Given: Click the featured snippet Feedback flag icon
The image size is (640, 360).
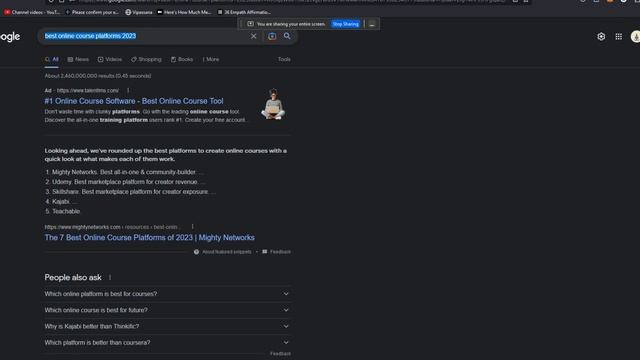Looking at the screenshot, I should tap(264, 252).
